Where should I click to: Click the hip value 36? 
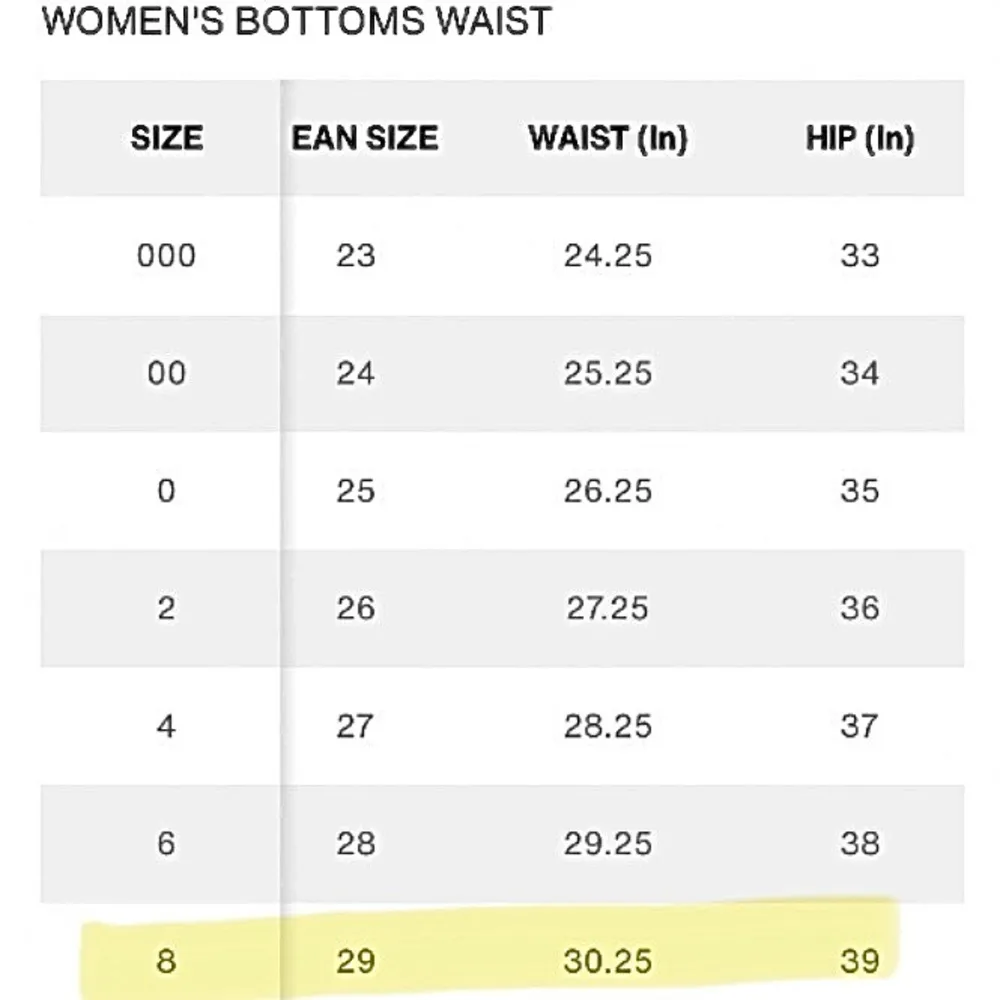point(859,608)
